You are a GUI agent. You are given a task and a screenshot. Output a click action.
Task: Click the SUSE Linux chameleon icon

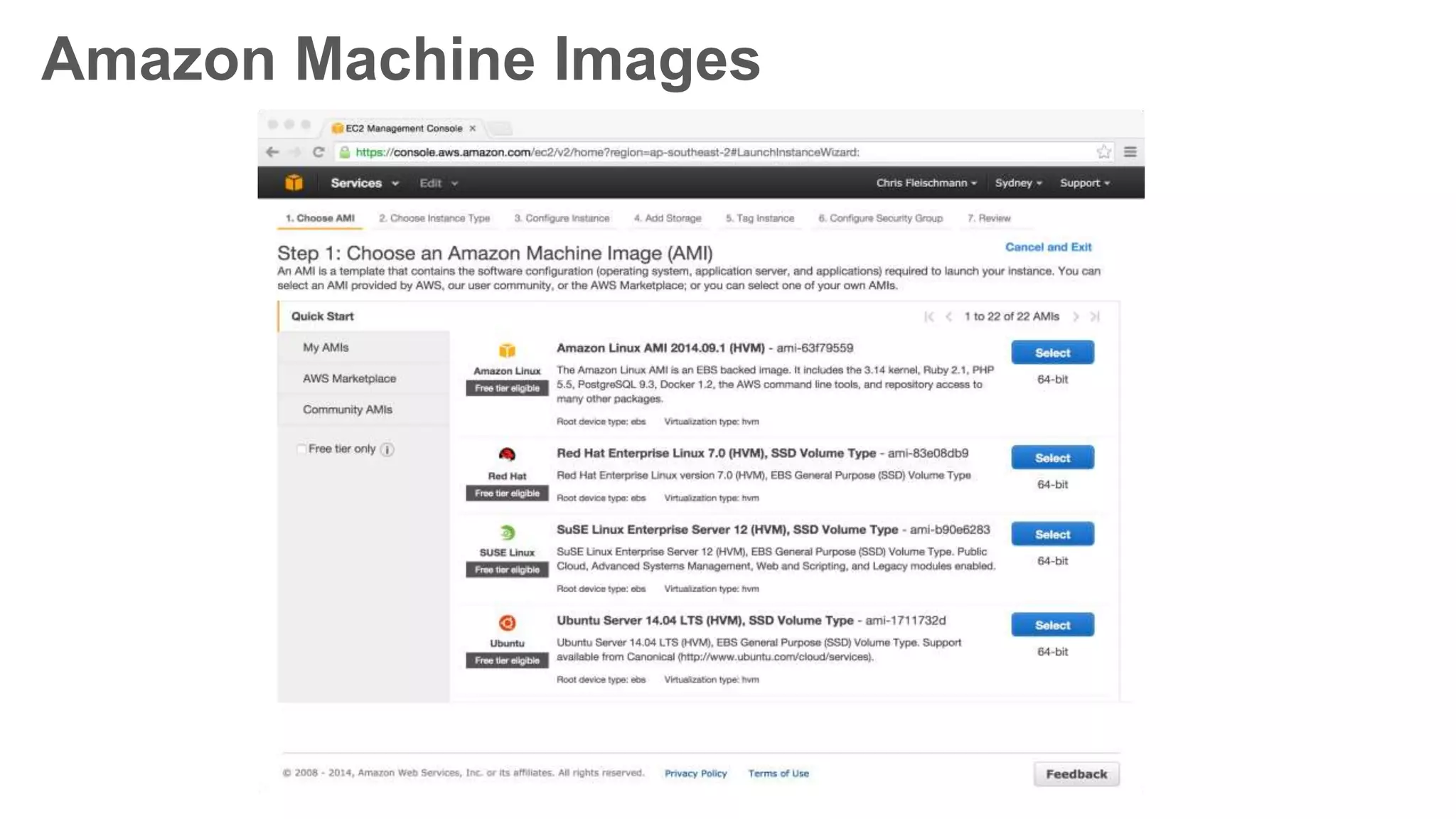[507, 532]
